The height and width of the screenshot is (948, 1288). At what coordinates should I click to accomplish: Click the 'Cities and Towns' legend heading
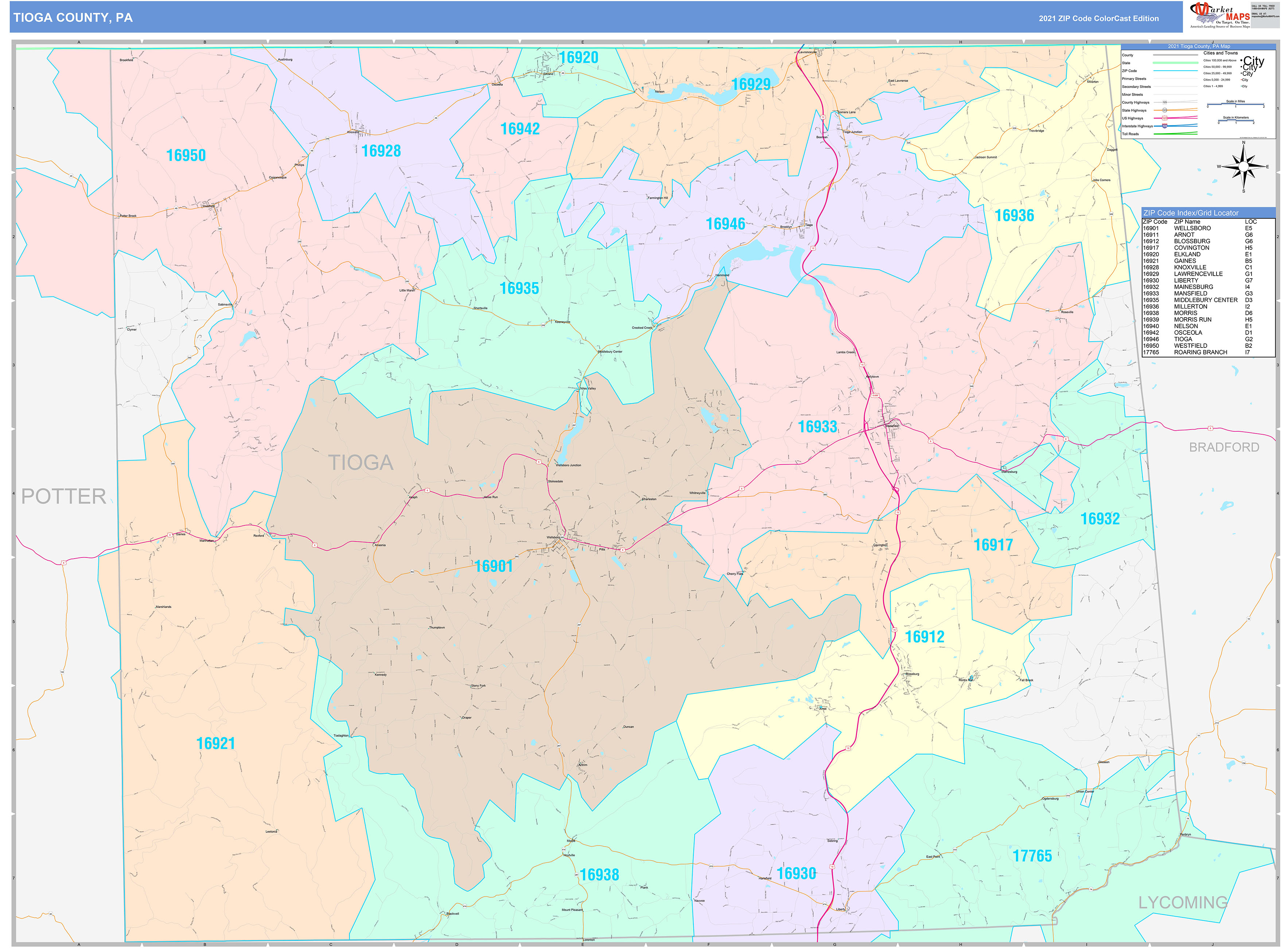[x=1221, y=53]
